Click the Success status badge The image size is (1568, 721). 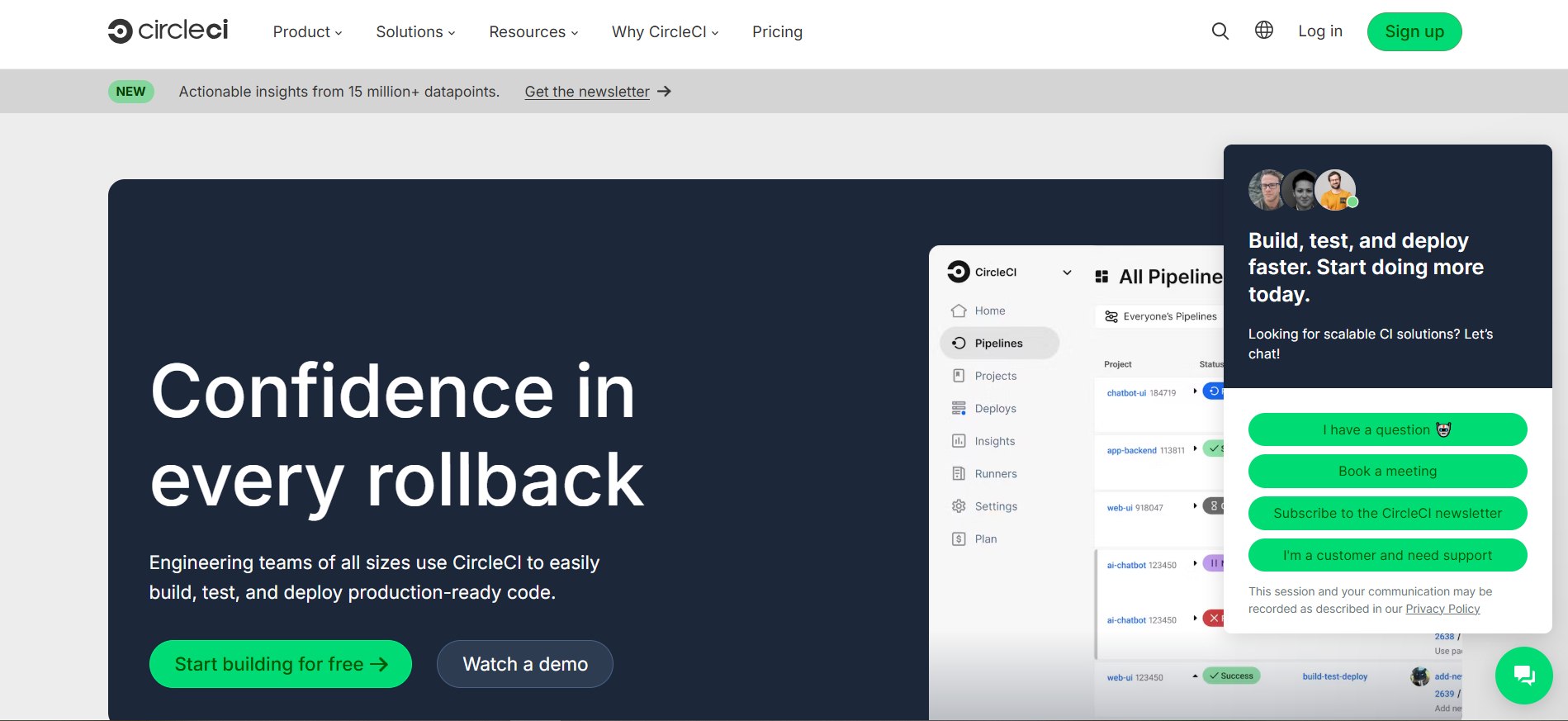click(x=1231, y=676)
